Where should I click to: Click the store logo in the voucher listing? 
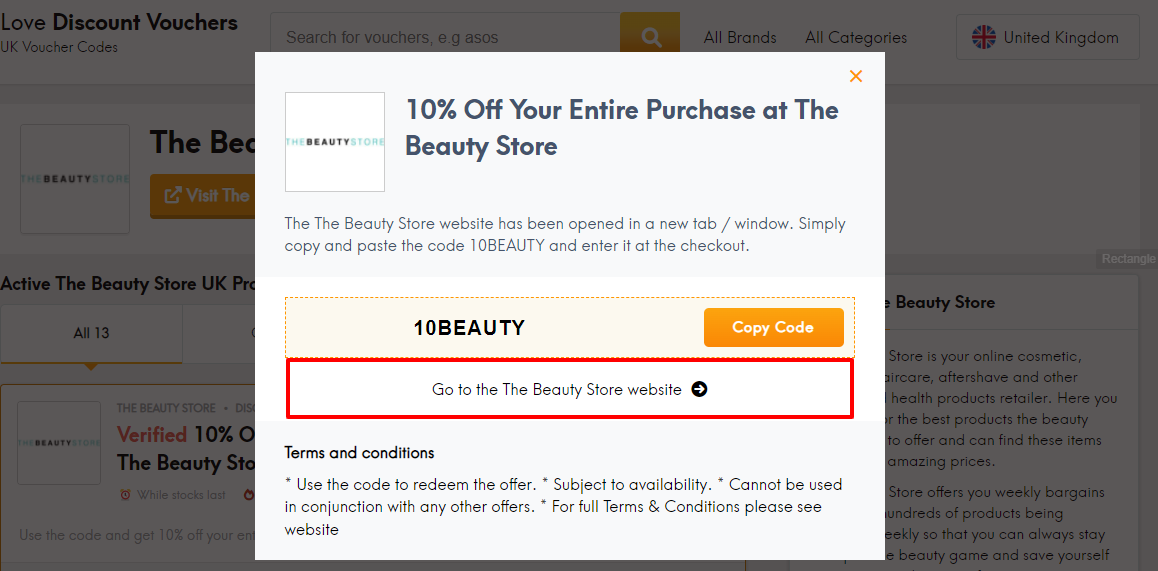coord(59,443)
